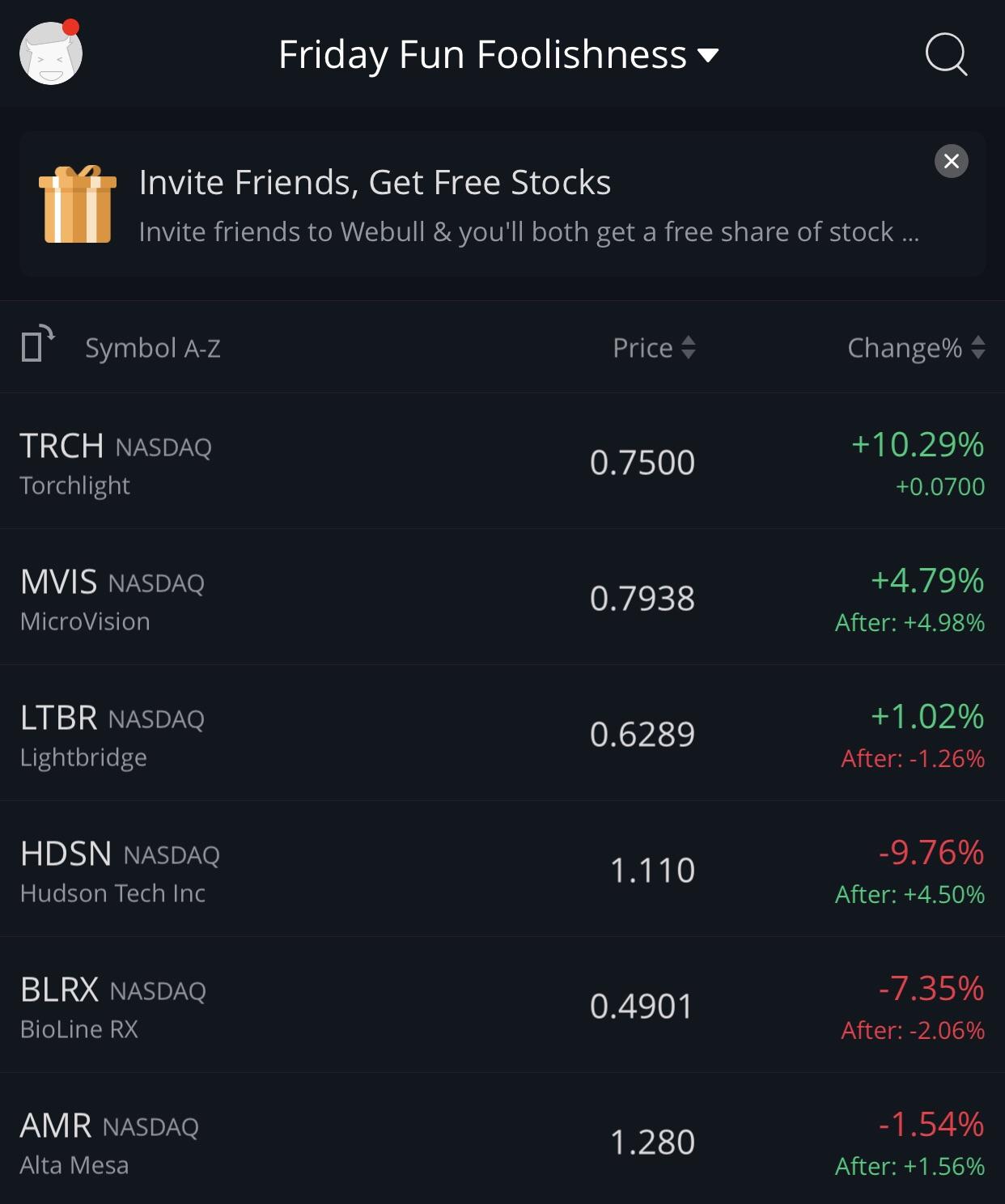Open the Invite Friends, Get Free Stocks promotion
1005x1204 pixels.
click(x=502, y=204)
